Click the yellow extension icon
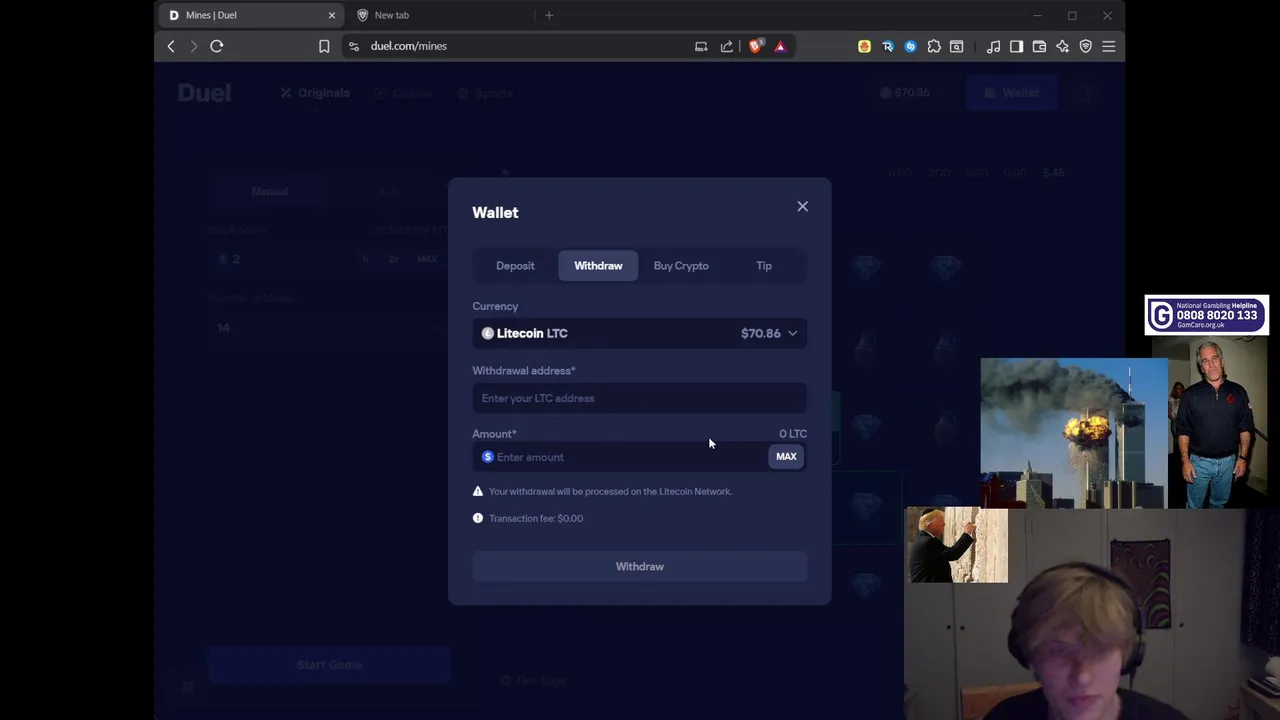 864,46
